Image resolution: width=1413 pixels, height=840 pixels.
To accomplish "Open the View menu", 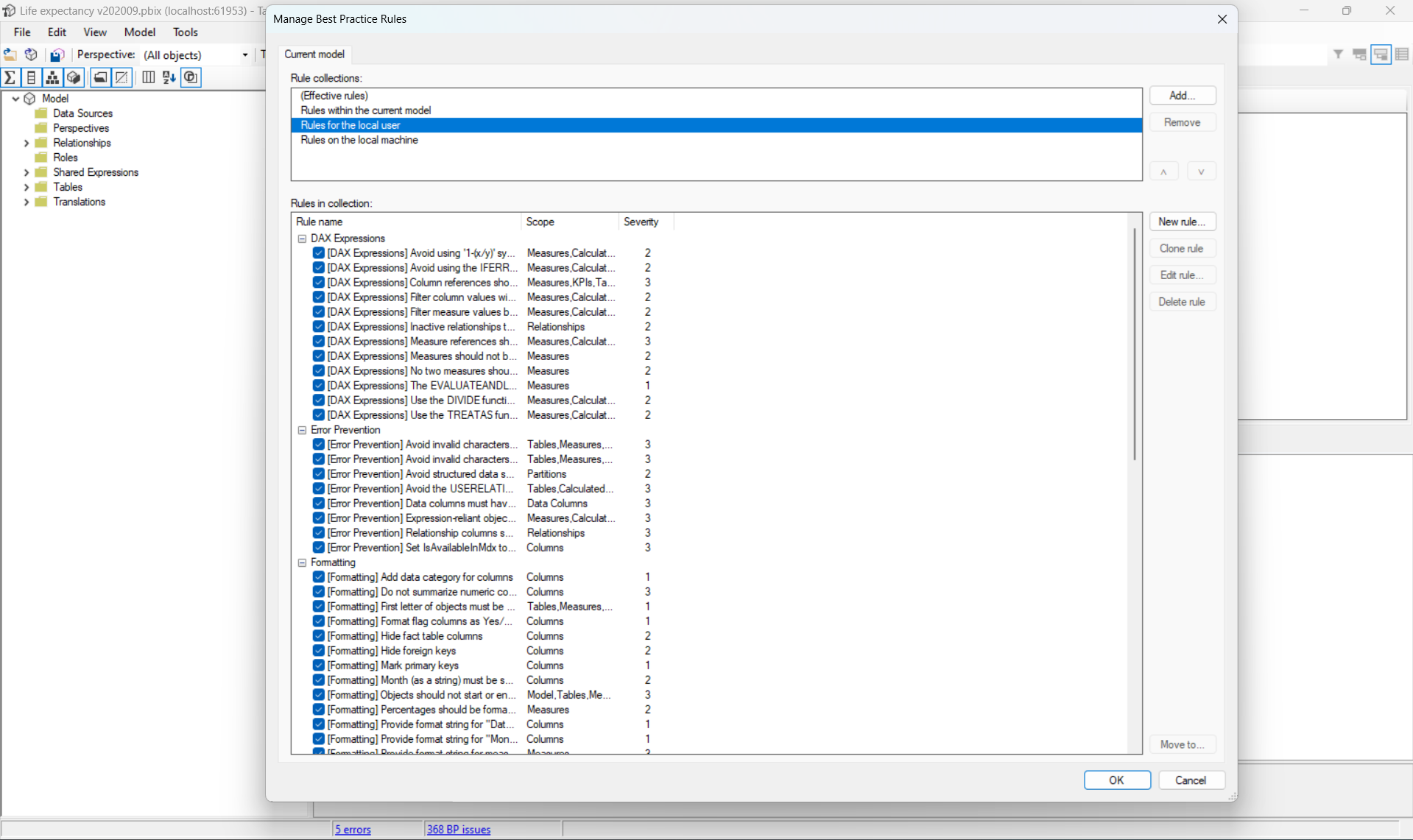I will pyautogui.click(x=95, y=32).
